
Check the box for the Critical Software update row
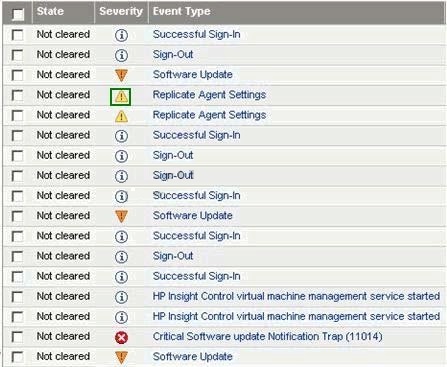click(17, 337)
